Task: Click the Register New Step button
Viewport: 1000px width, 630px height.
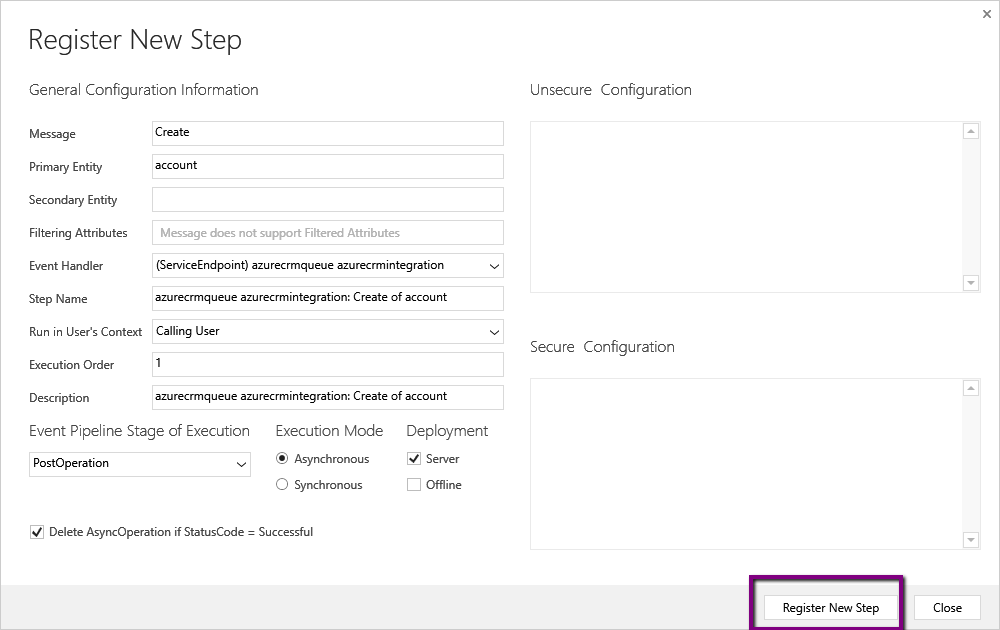Action: pos(829,607)
